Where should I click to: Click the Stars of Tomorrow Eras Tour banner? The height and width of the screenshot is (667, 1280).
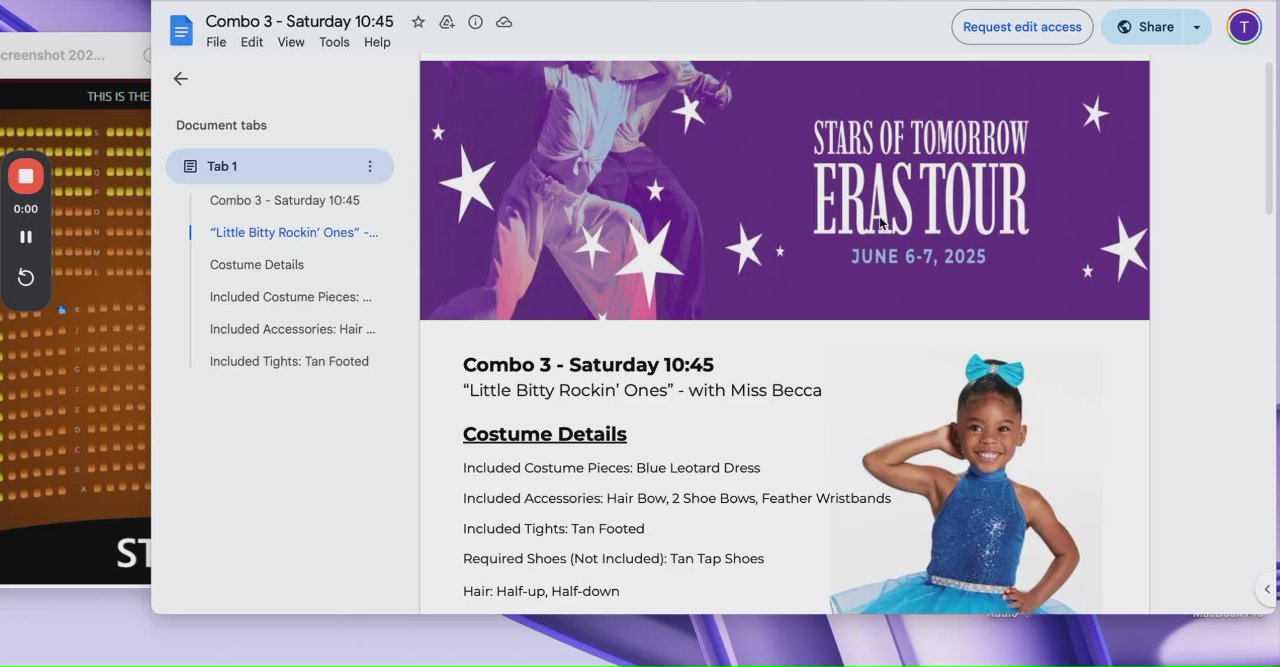pyautogui.click(x=784, y=190)
